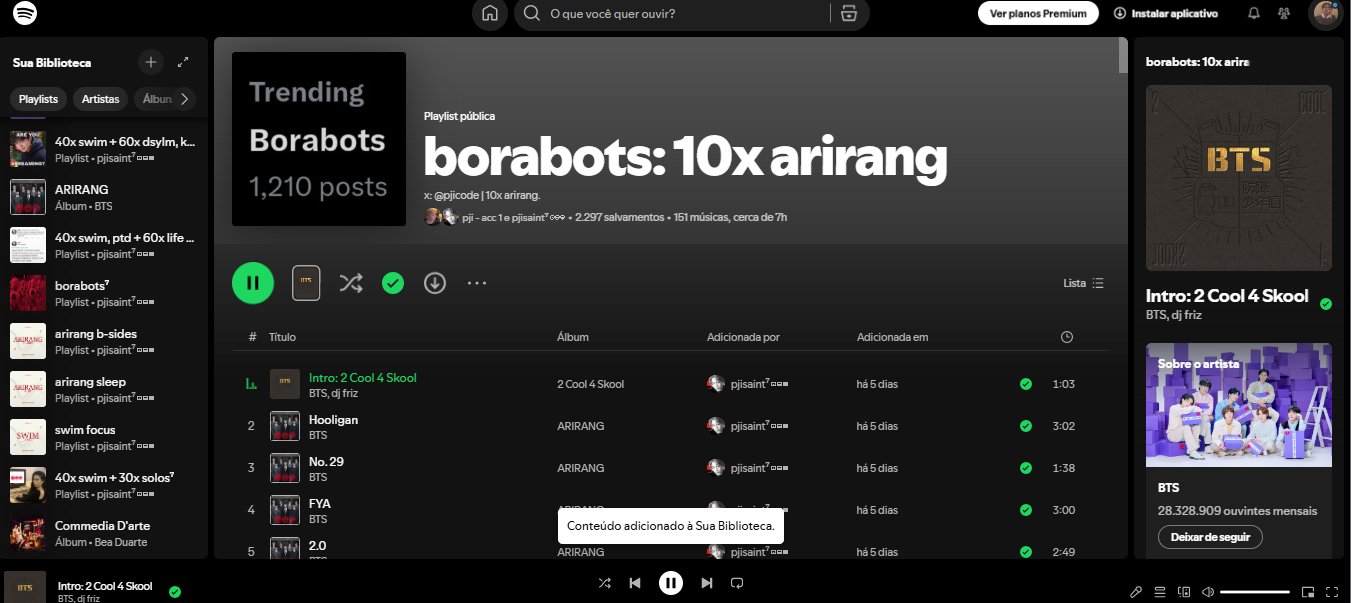Viewport: 1351px width, 603px height.
Task: Click the Ver planos Premium button
Action: click(x=1038, y=14)
